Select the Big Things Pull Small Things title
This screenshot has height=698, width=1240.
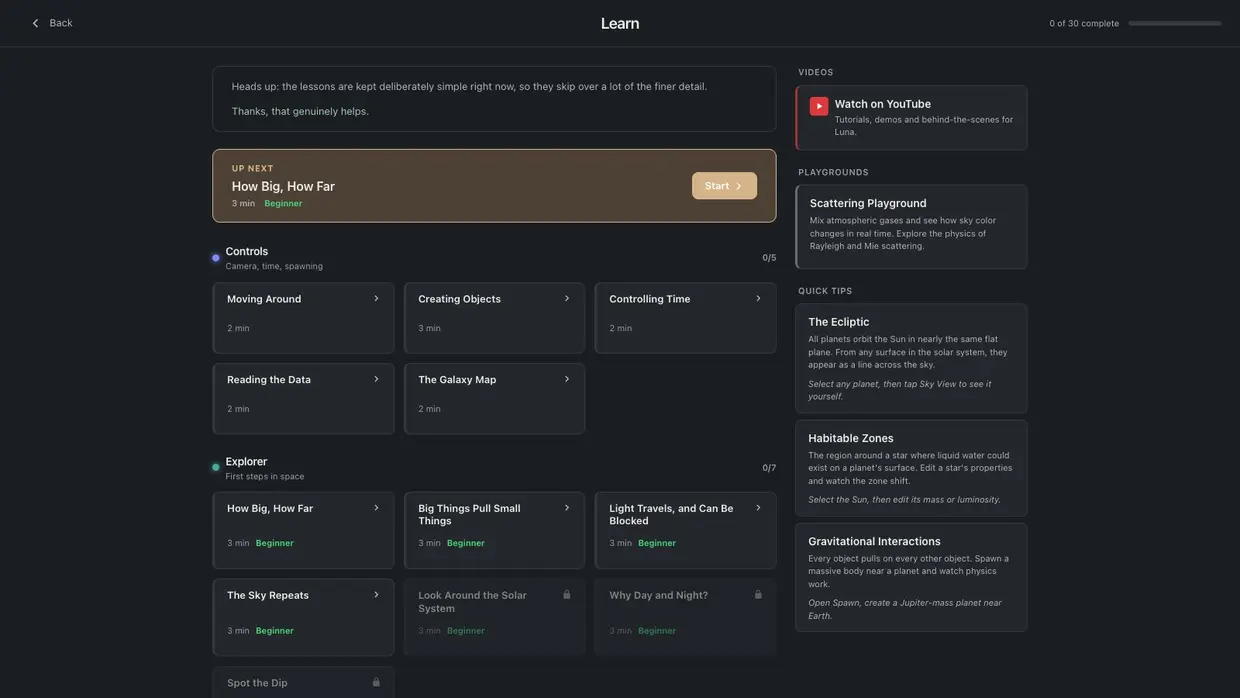[469, 514]
